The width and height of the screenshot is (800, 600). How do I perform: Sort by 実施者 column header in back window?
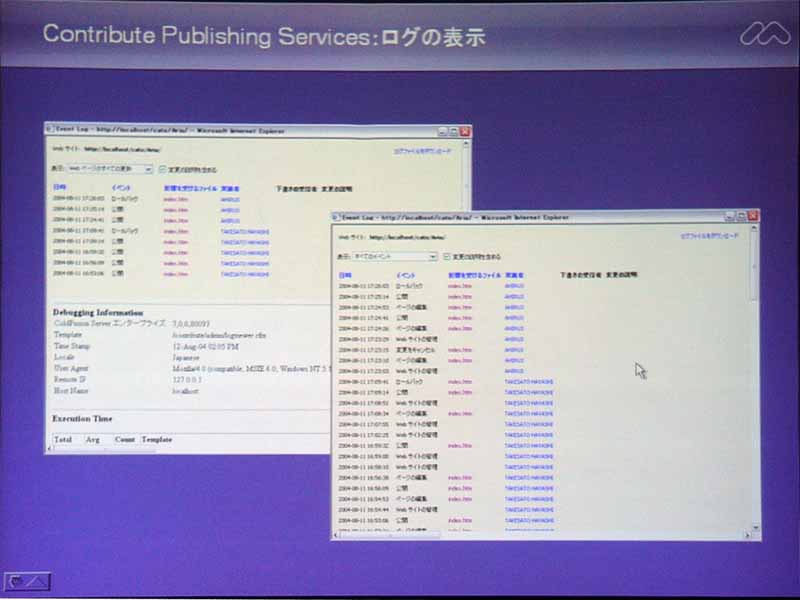pyautogui.click(x=230, y=189)
